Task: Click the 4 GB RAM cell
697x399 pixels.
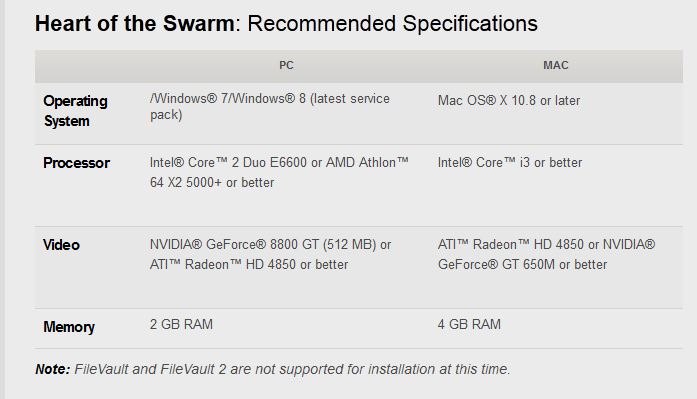Action: pos(469,324)
